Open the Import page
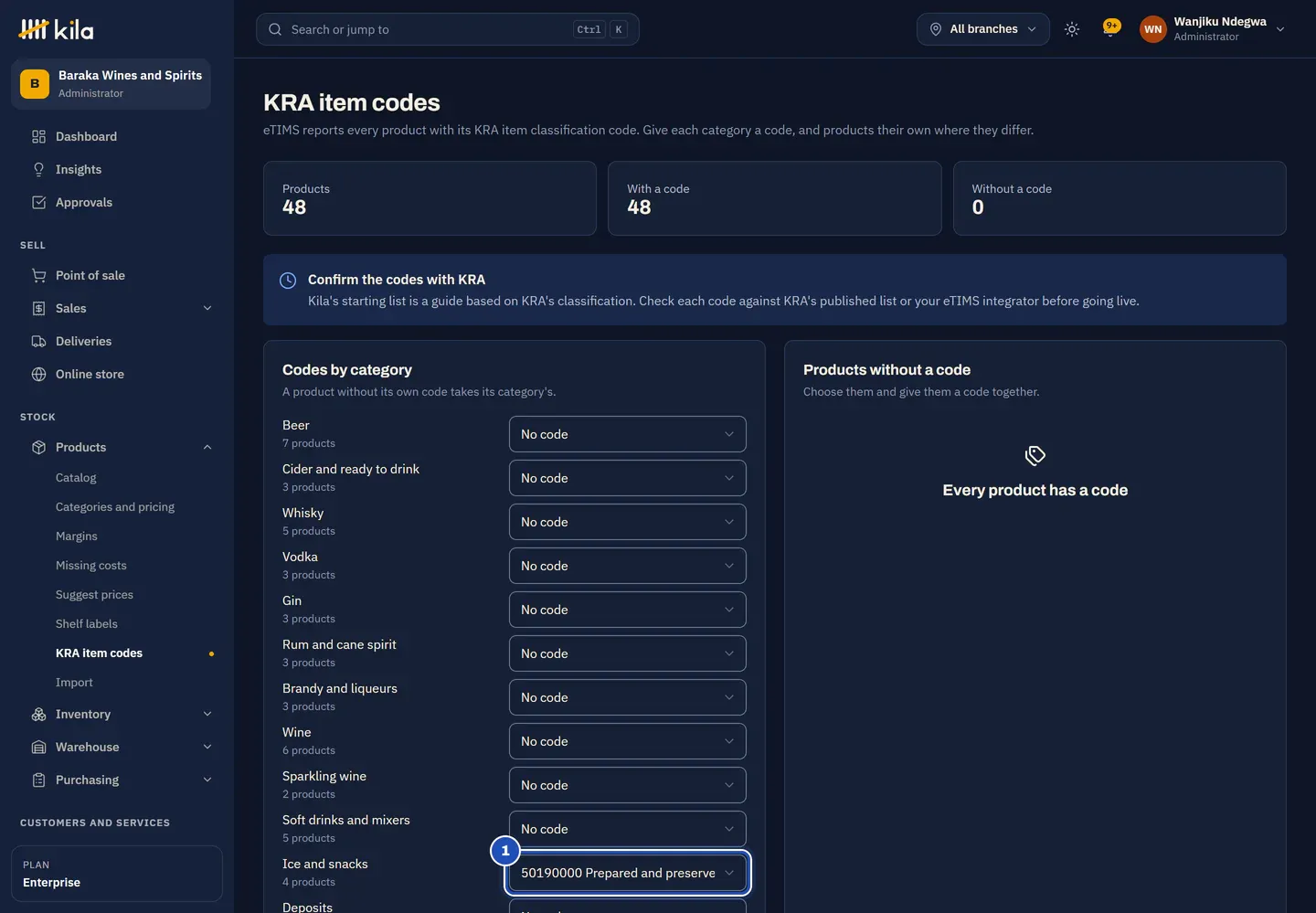The height and width of the screenshot is (913, 1316). 74,683
